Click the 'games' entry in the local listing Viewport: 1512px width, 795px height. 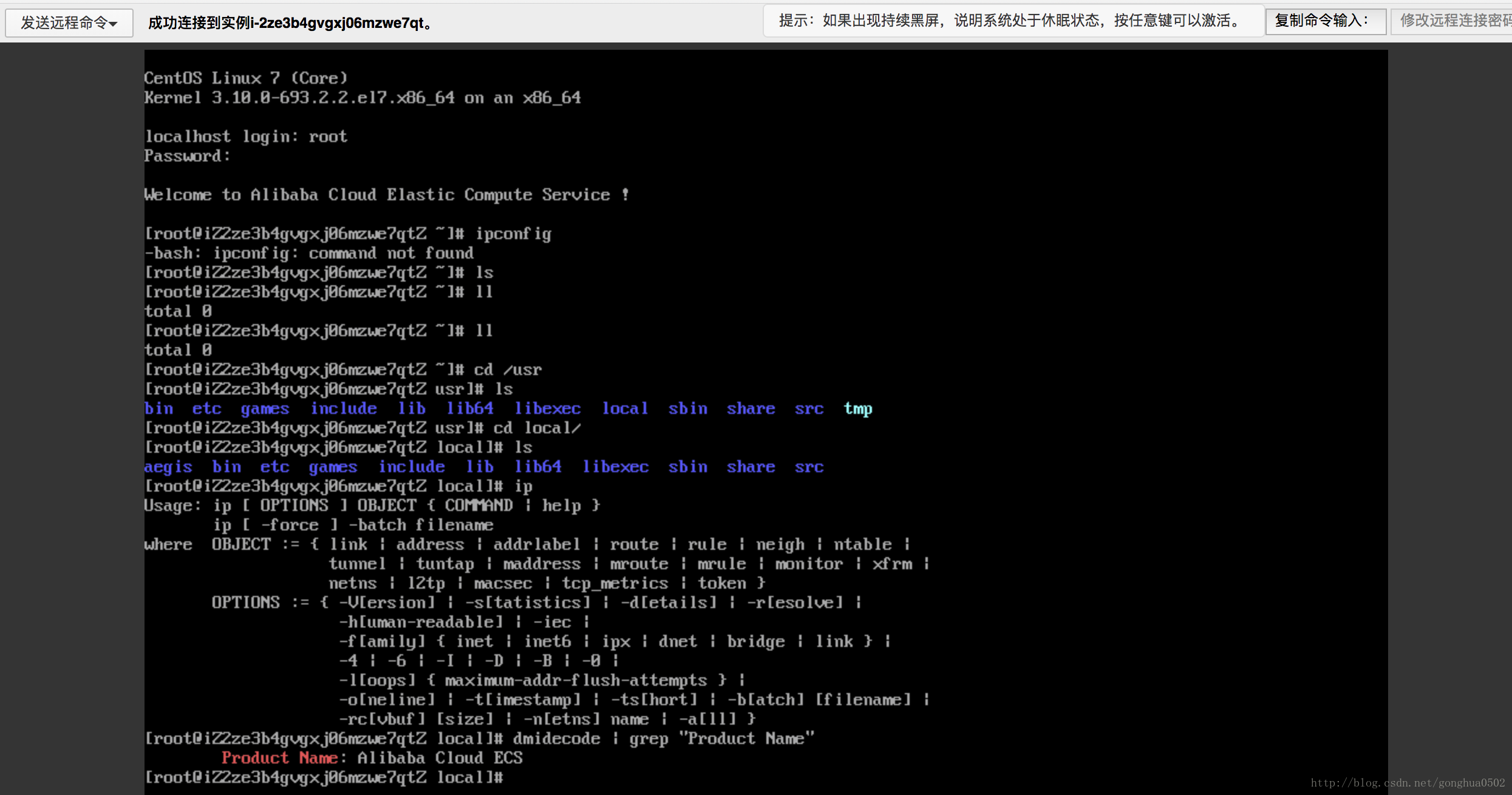(x=333, y=467)
